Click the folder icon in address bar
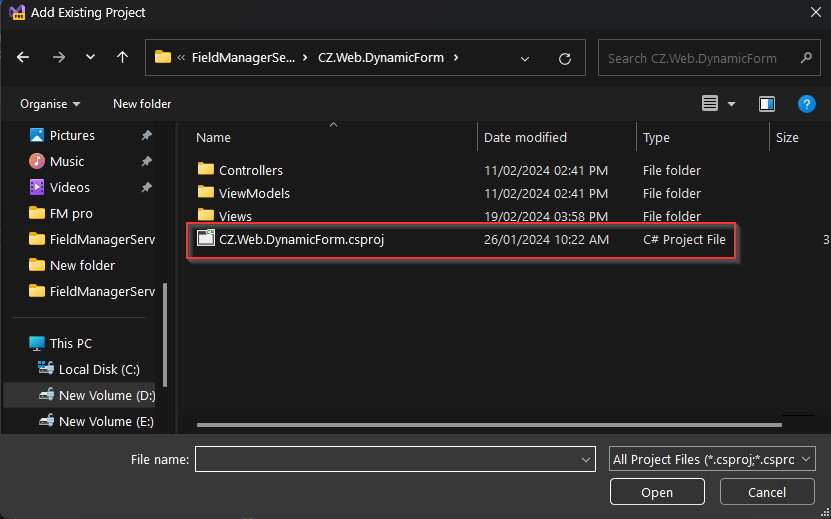The image size is (831, 519). click(x=163, y=57)
